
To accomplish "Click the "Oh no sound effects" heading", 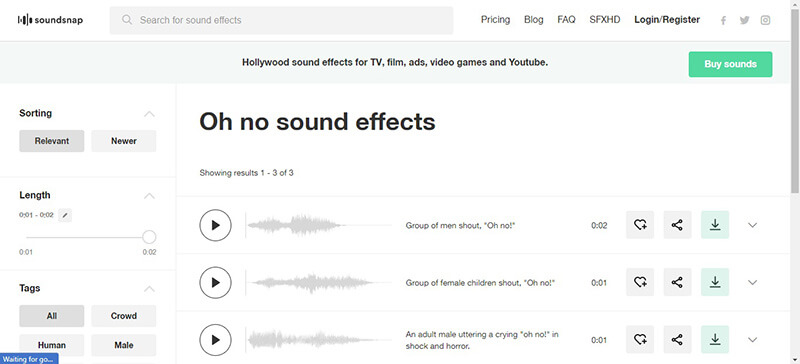I will (317, 122).
